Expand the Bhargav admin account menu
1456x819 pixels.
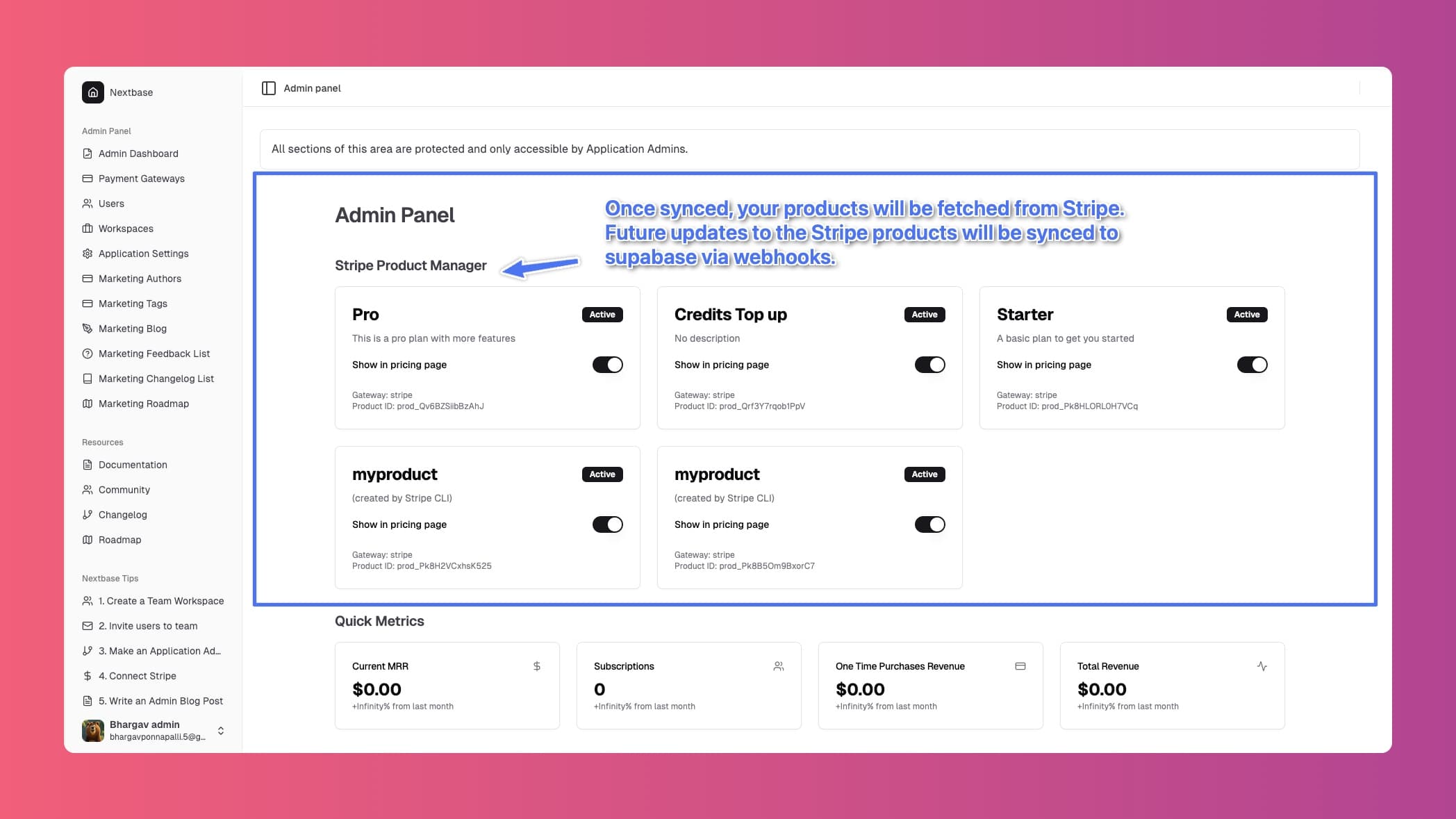click(x=220, y=731)
